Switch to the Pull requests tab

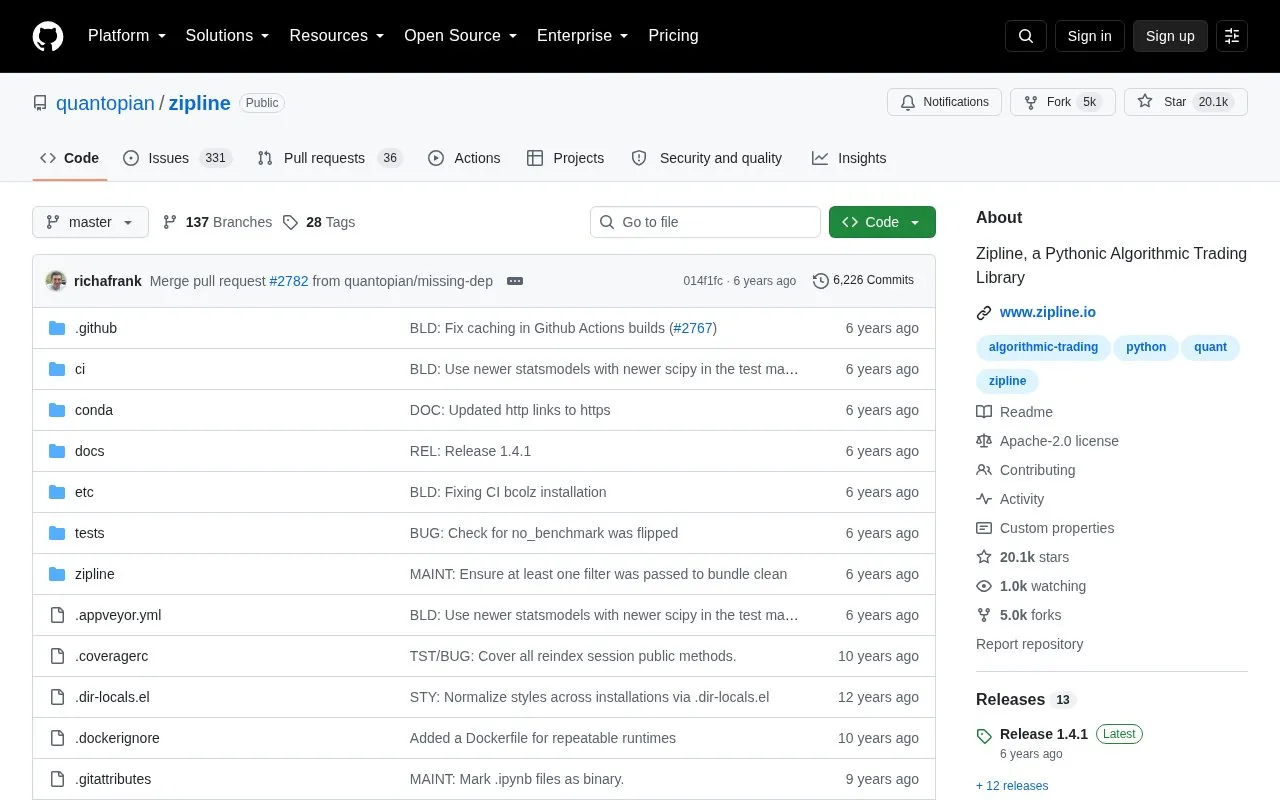(329, 158)
